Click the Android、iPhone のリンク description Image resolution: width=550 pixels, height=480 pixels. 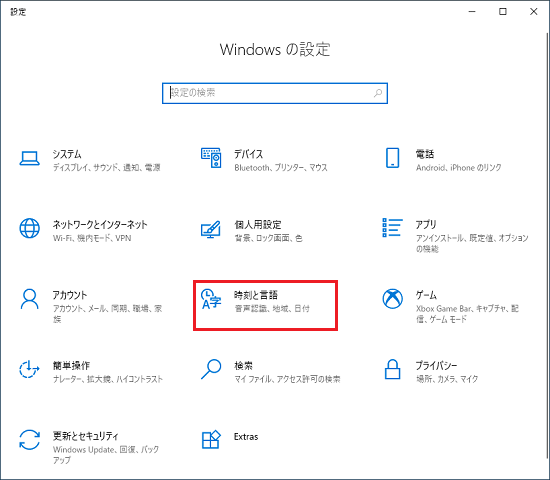[x=458, y=168]
